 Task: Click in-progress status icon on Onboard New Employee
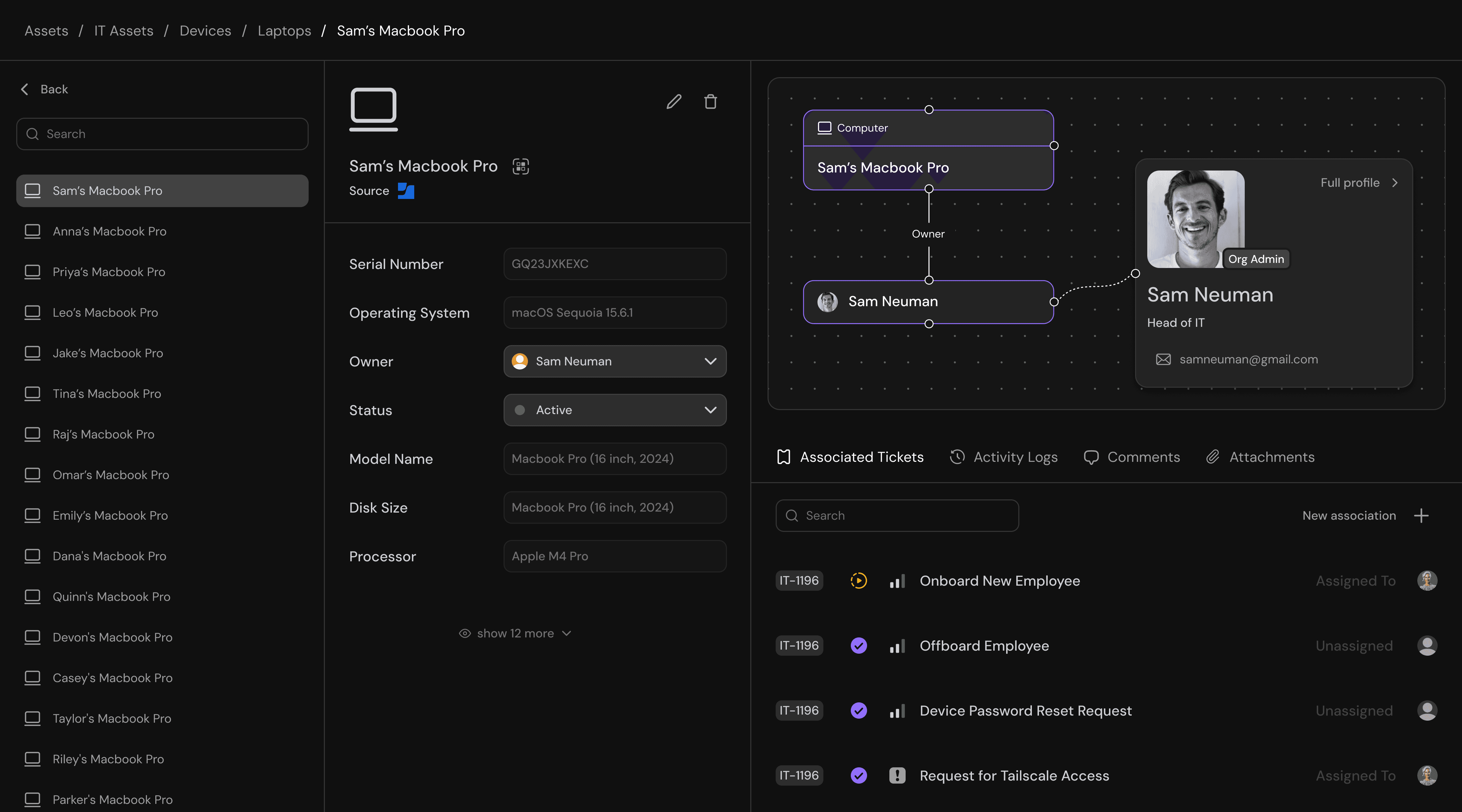pyautogui.click(x=859, y=581)
